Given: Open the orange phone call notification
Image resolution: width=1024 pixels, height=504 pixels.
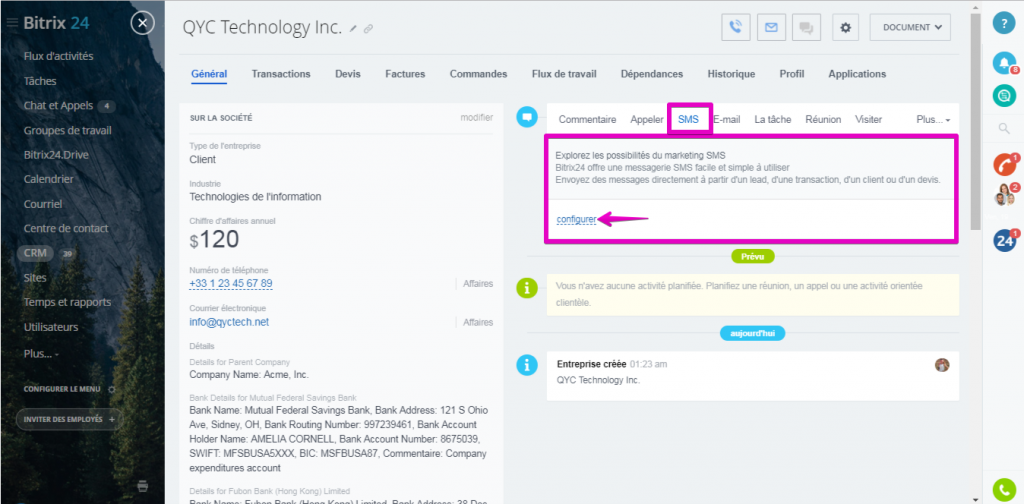Looking at the screenshot, I should pos(1004,164).
